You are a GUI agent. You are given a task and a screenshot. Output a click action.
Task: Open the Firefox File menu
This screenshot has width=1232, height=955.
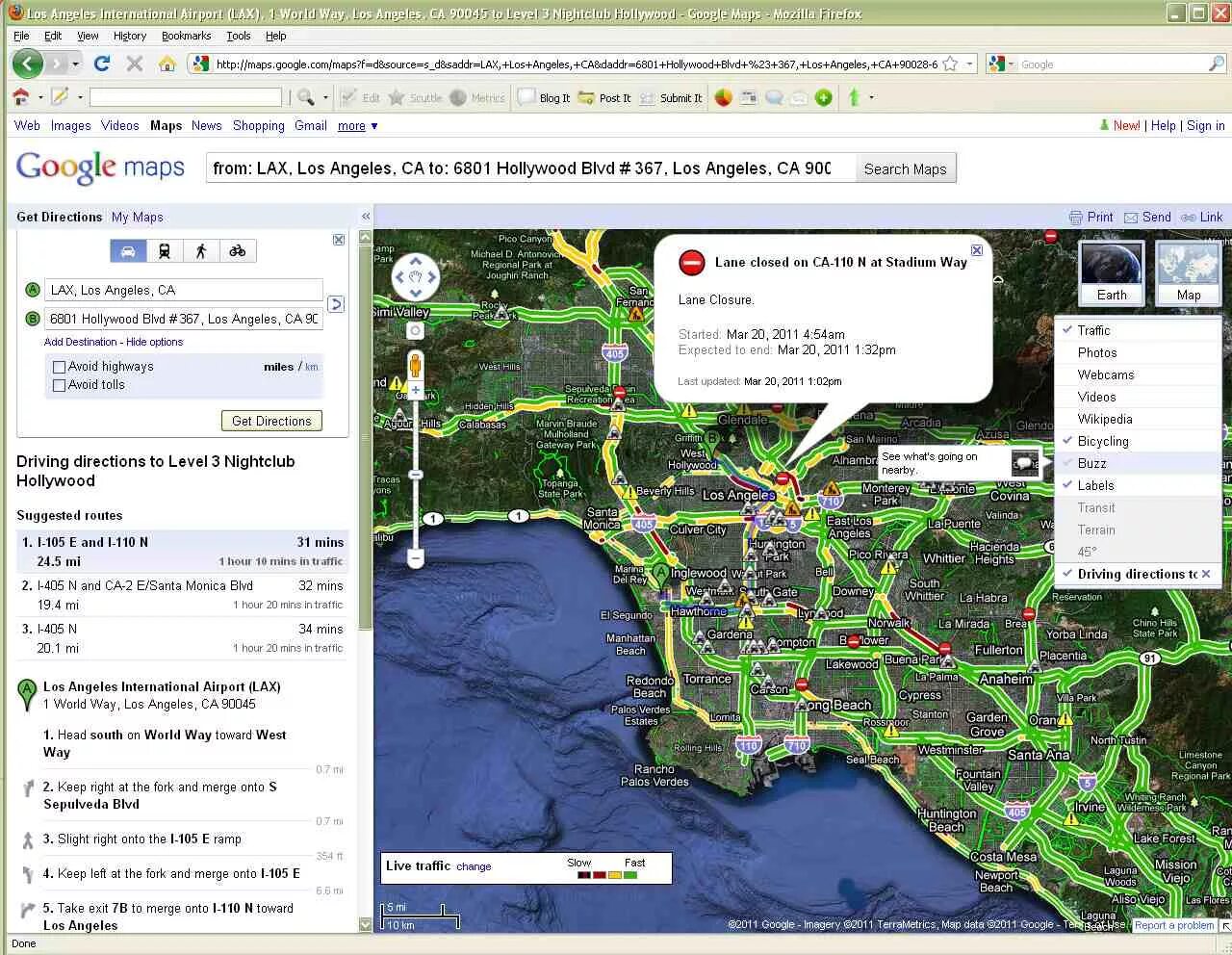tap(21, 36)
